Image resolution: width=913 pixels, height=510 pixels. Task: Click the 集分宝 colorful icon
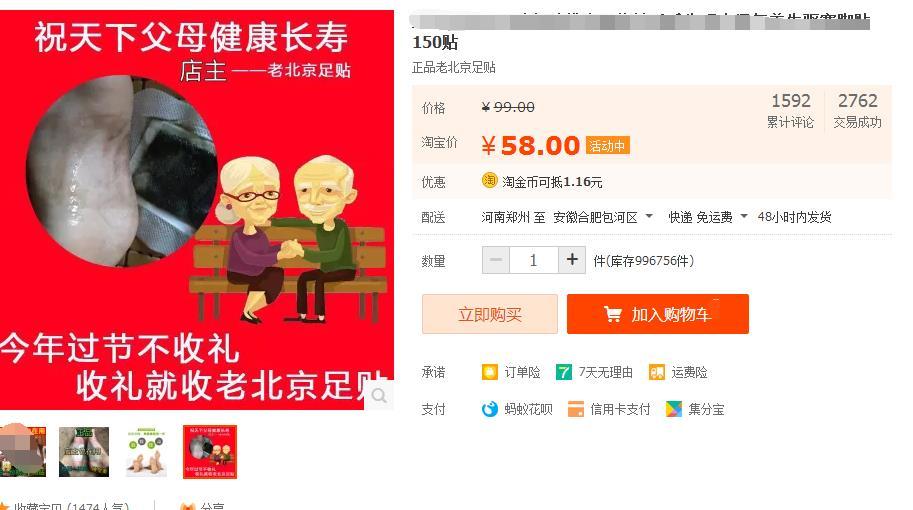(674, 409)
